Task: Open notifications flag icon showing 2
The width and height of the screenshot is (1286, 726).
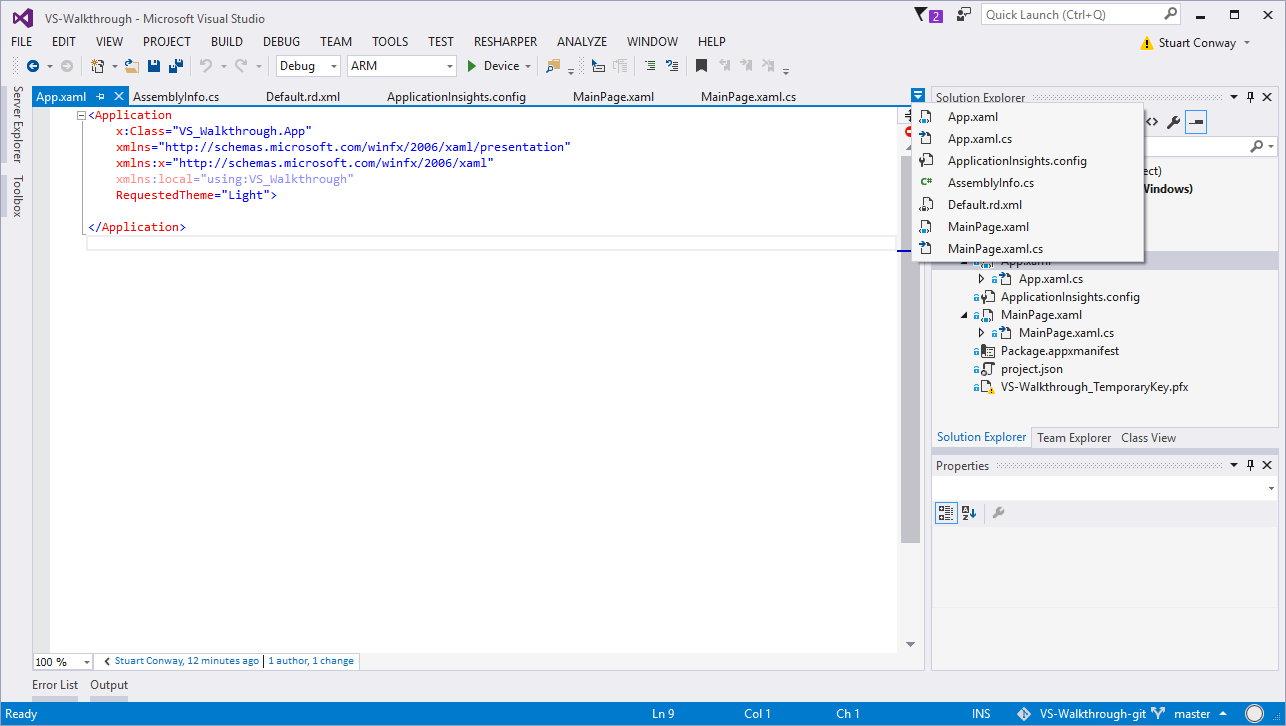Action: point(928,15)
